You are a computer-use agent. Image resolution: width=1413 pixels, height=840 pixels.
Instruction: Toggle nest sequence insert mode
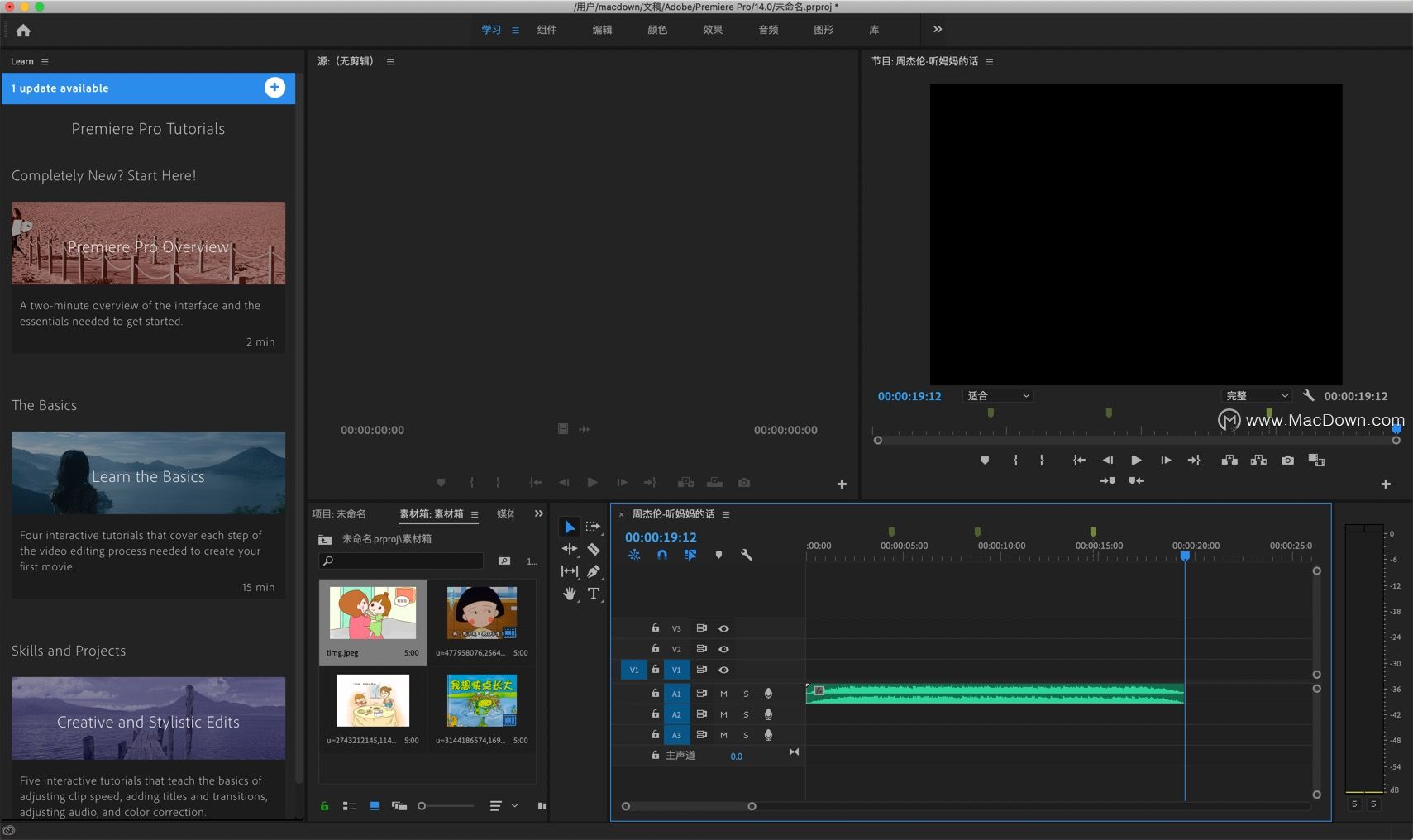point(634,555)
